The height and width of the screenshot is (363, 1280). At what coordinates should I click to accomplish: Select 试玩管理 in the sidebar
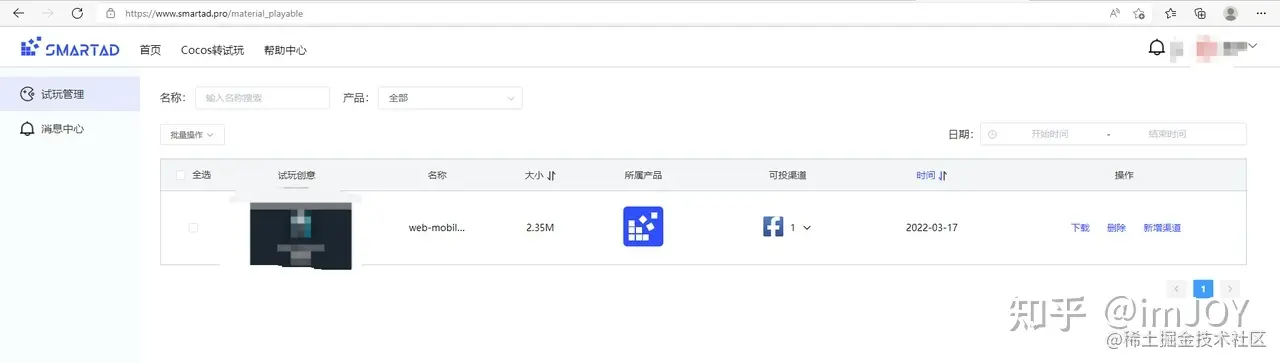click(x=70, y=94)
